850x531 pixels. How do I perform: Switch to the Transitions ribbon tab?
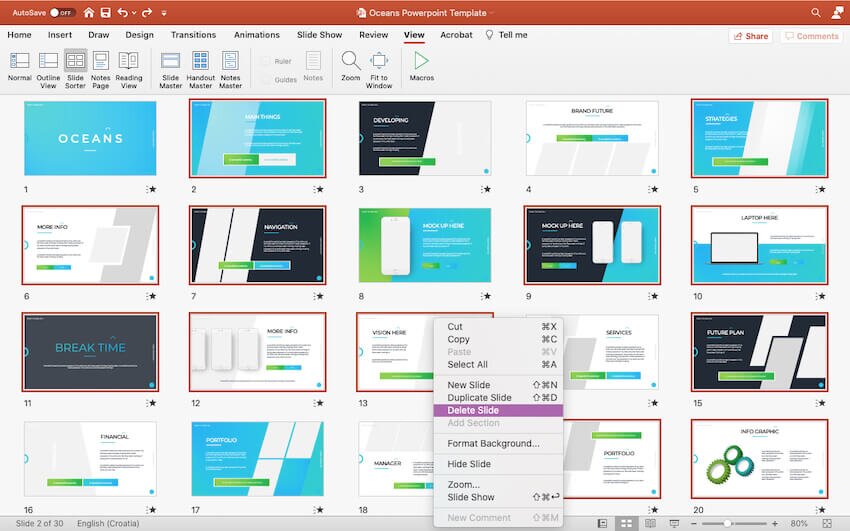193,35
